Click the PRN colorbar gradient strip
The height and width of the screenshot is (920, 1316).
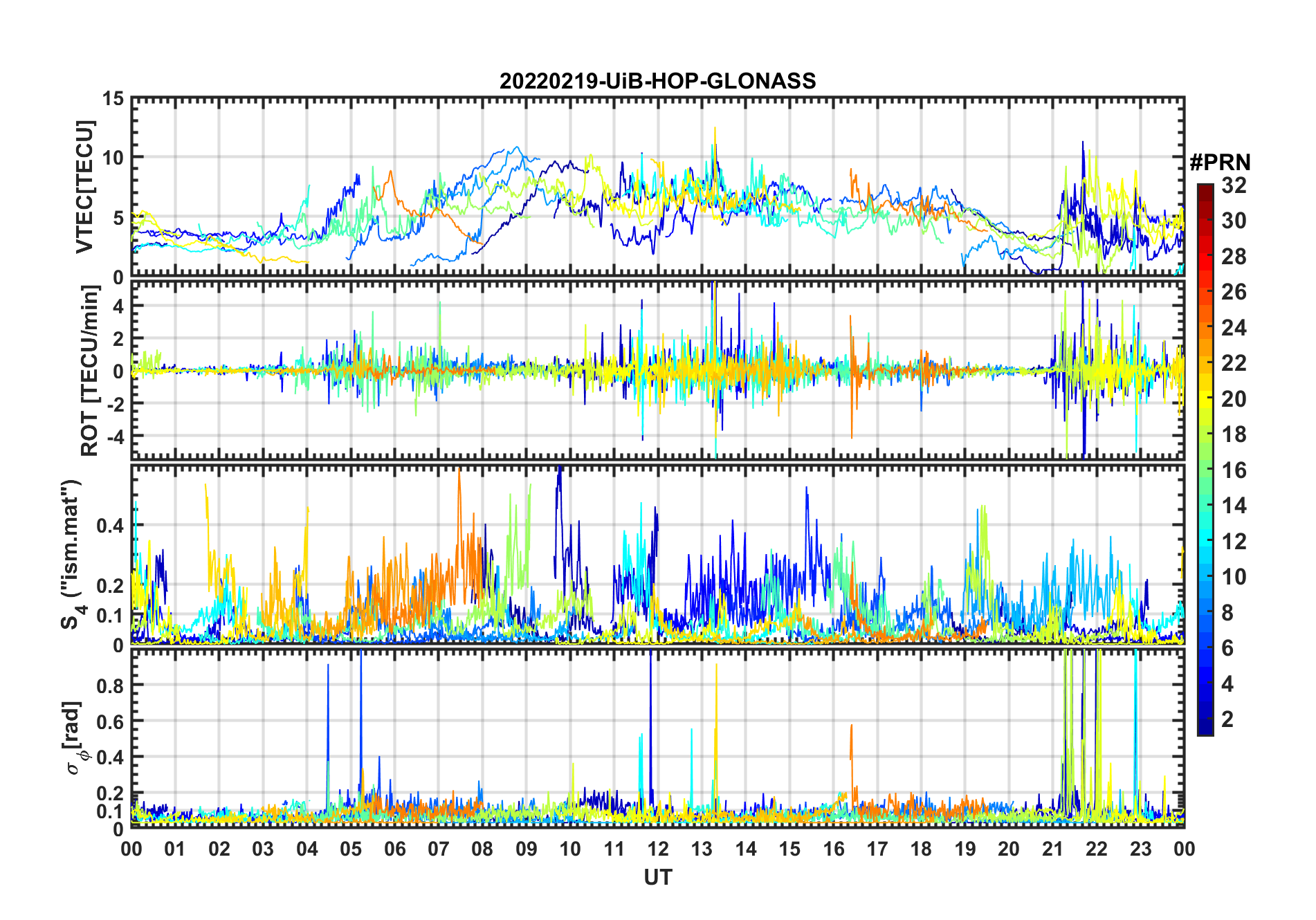pyautogui.click(x=1205, y=459)
